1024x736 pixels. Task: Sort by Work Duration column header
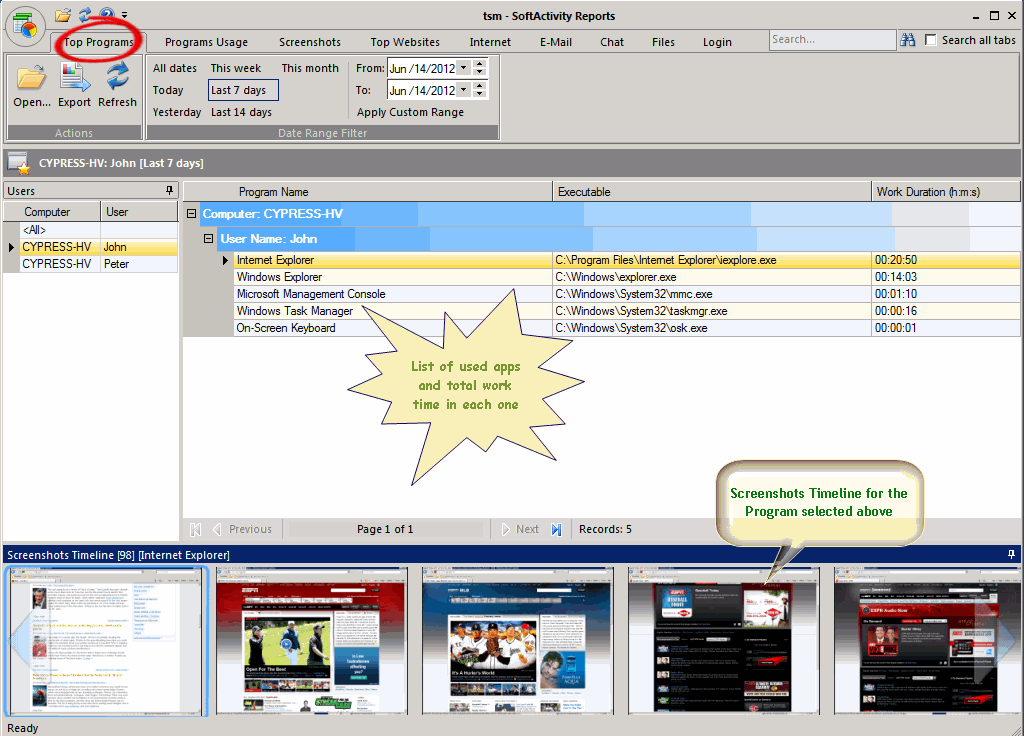pos(945,192)
